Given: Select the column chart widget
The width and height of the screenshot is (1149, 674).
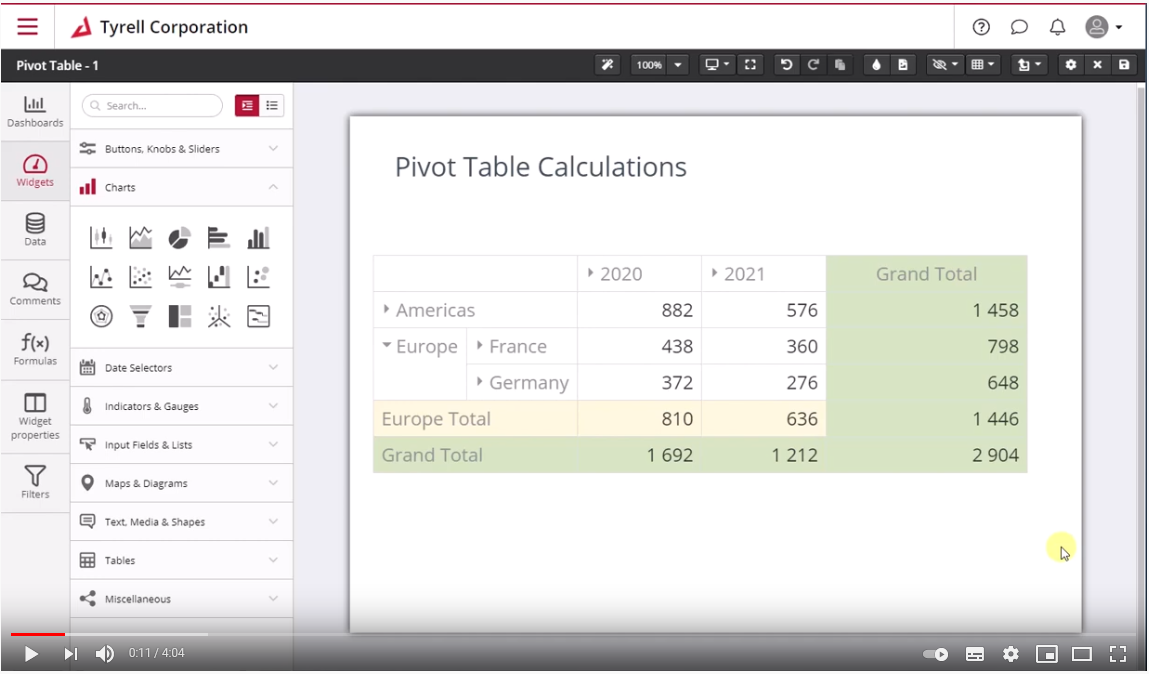Looking at the screenshot, I should [258, 237].
